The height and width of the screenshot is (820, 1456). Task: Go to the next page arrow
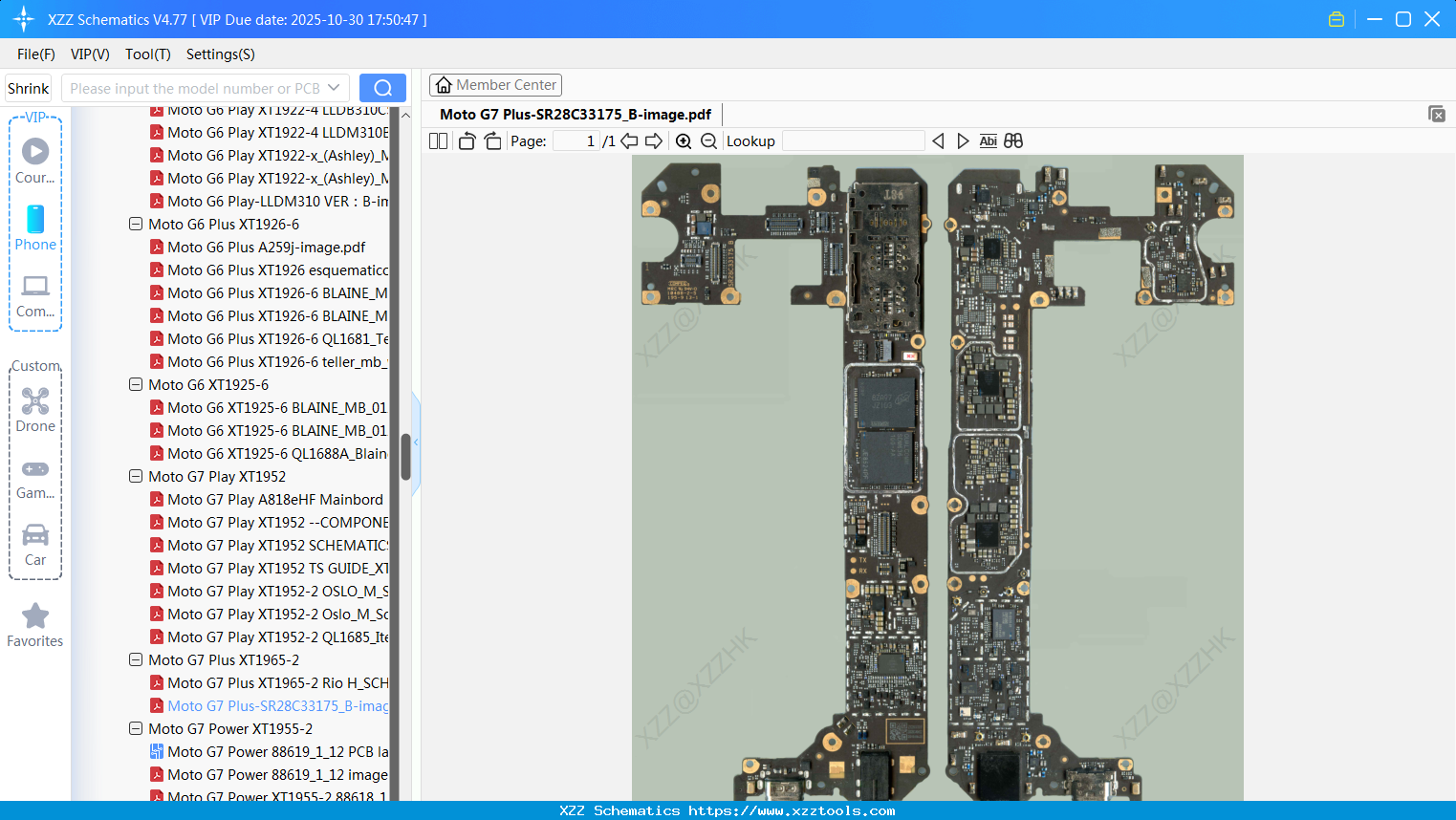pyautogui.click(x=654, y=141)
